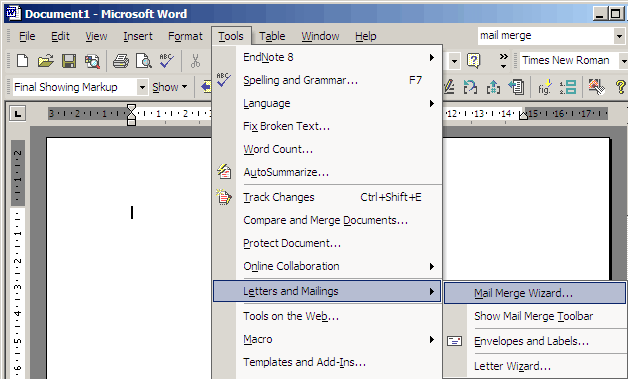
Task: Open the Edit menu
Action: [x=60, y=36]
